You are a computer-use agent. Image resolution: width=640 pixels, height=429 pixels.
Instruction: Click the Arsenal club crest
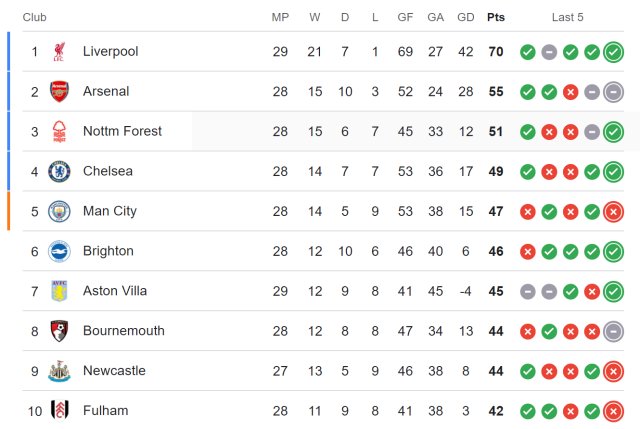coord(59,91)
